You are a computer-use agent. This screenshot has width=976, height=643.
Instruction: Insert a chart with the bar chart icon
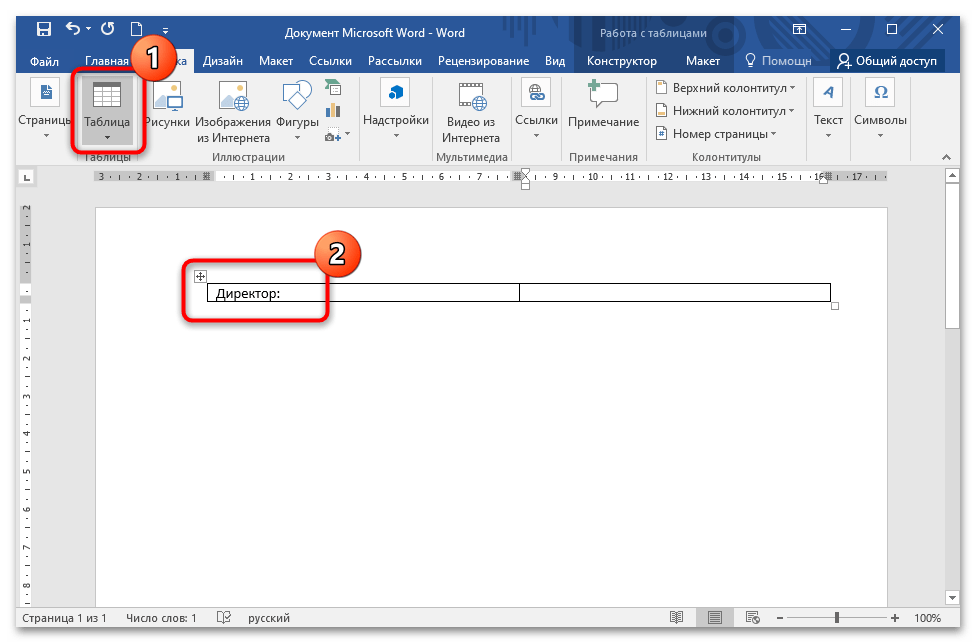pos(333,111)
